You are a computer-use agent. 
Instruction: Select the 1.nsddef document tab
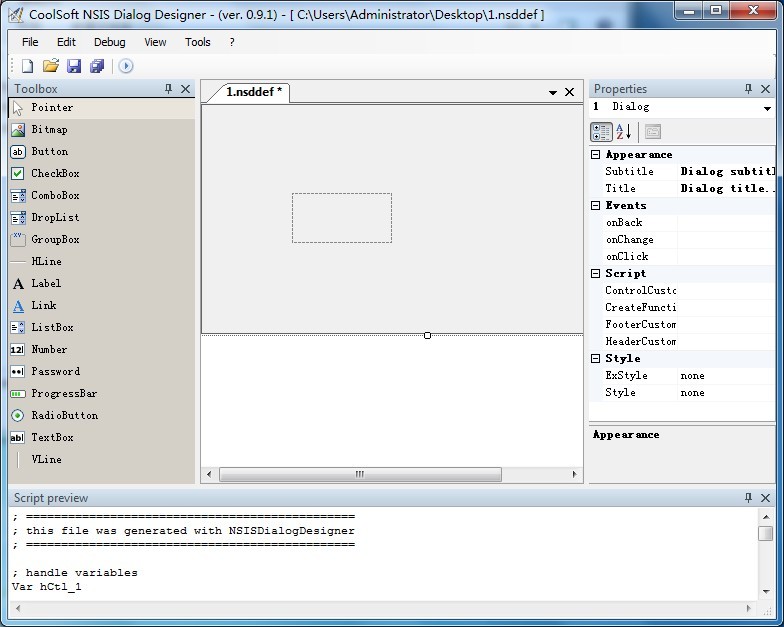253,92
